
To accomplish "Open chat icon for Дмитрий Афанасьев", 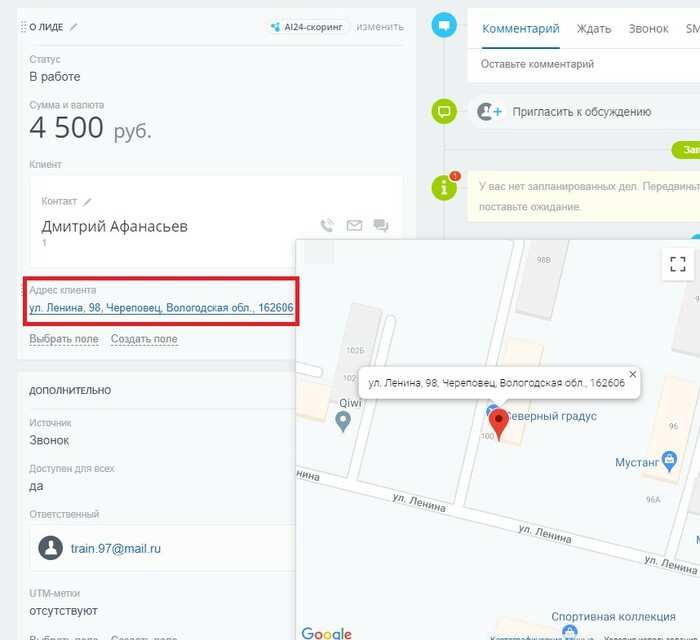I will pyautogui.click(x=381, y=225).
